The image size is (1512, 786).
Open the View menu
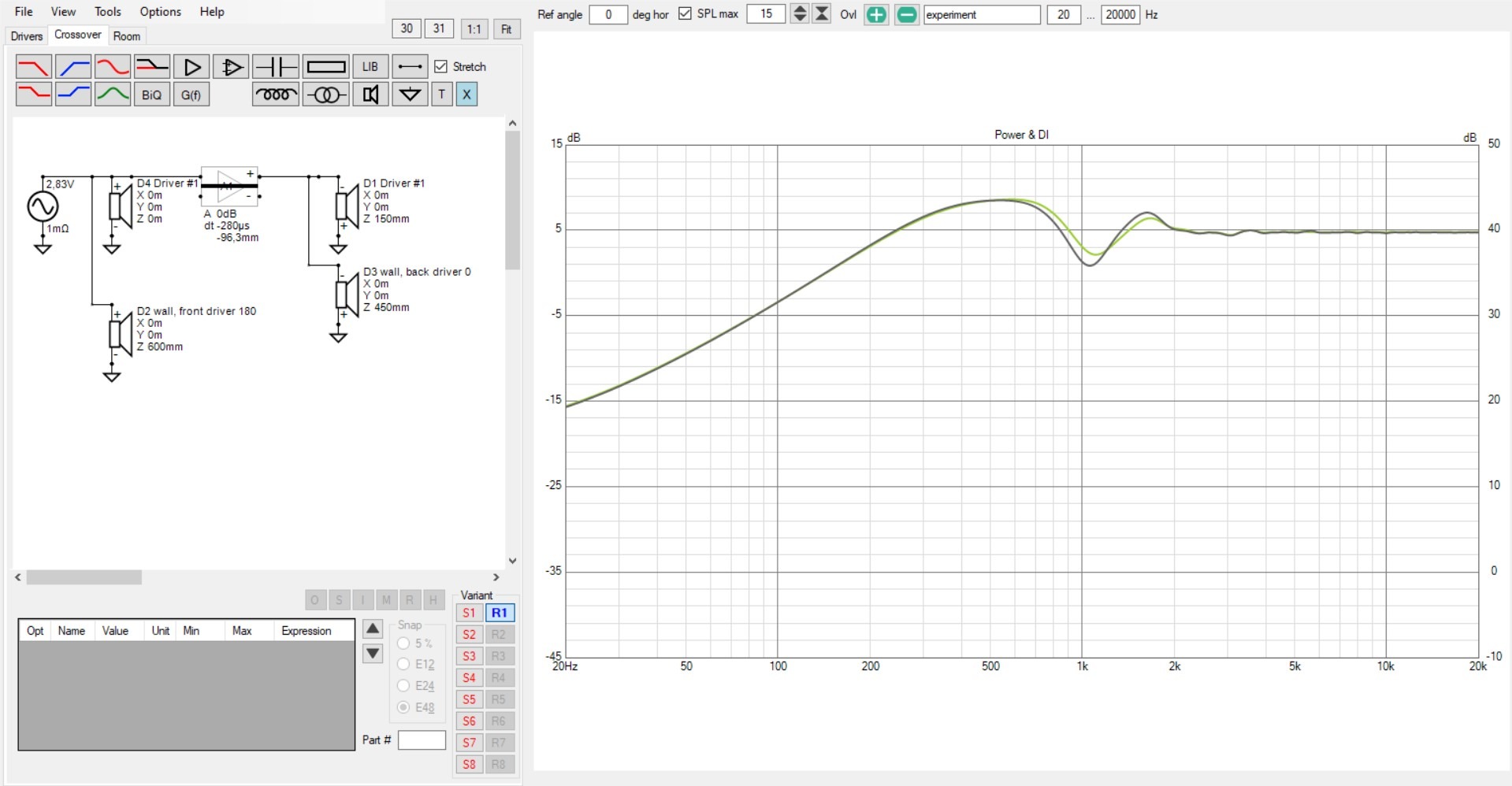pyautogui.click(x=63, y=12)
